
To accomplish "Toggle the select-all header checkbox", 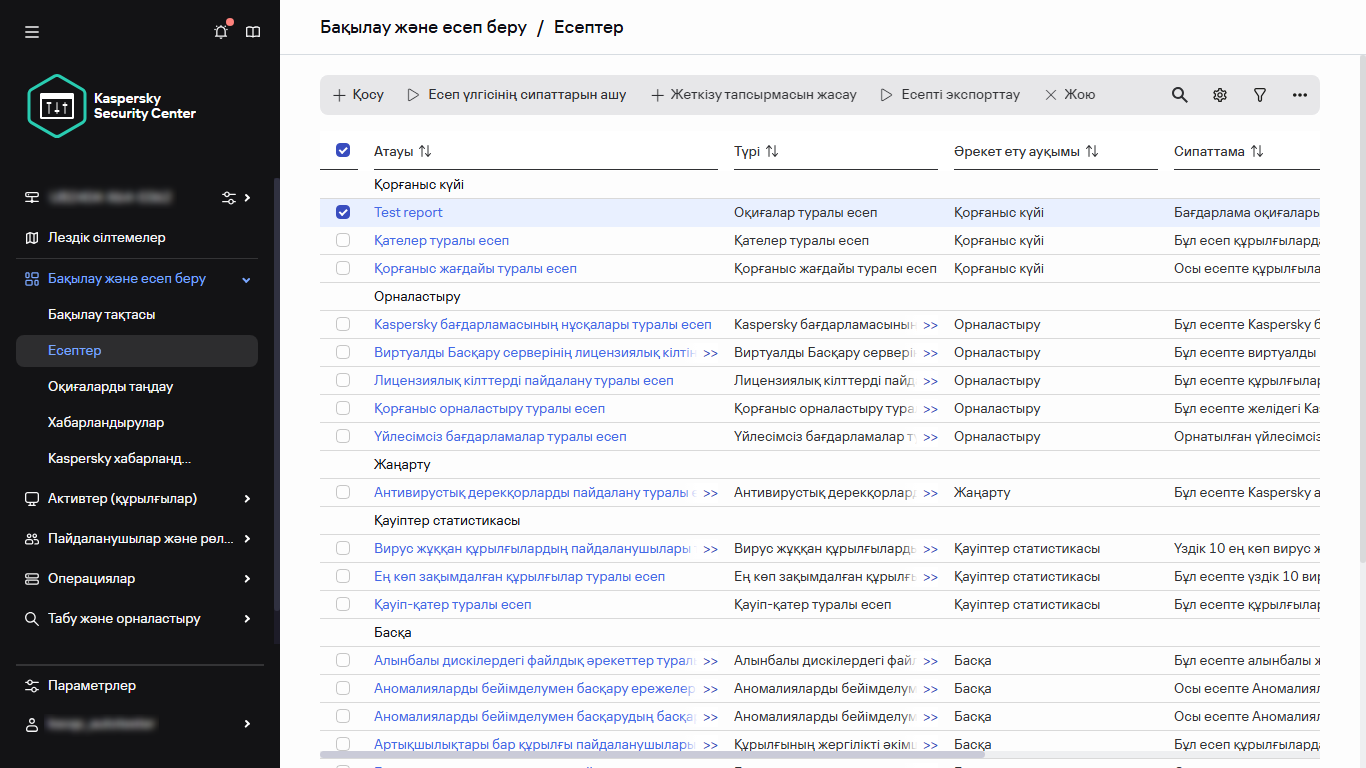I will [343, 150].
